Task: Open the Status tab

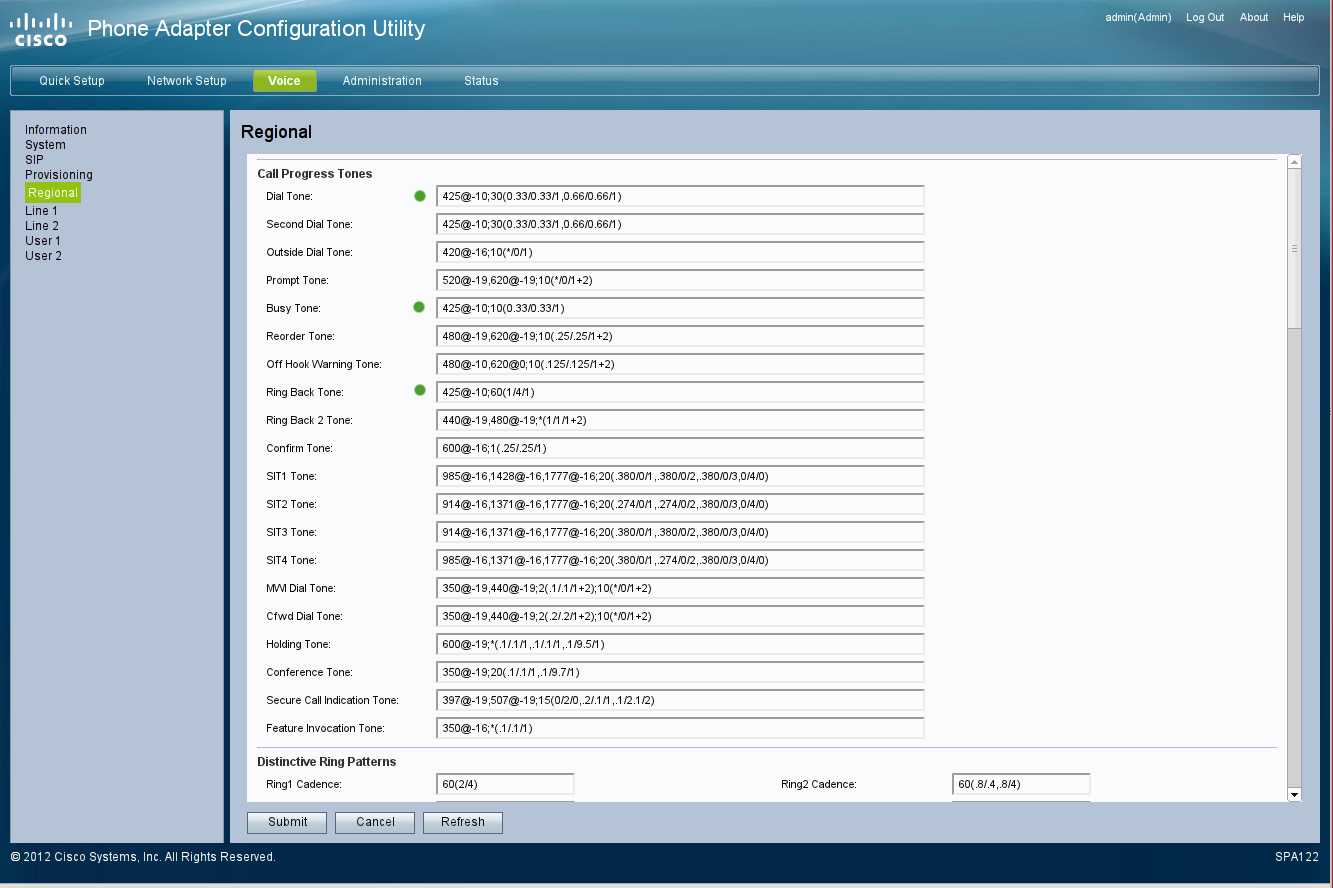Action: click(481, 81)
